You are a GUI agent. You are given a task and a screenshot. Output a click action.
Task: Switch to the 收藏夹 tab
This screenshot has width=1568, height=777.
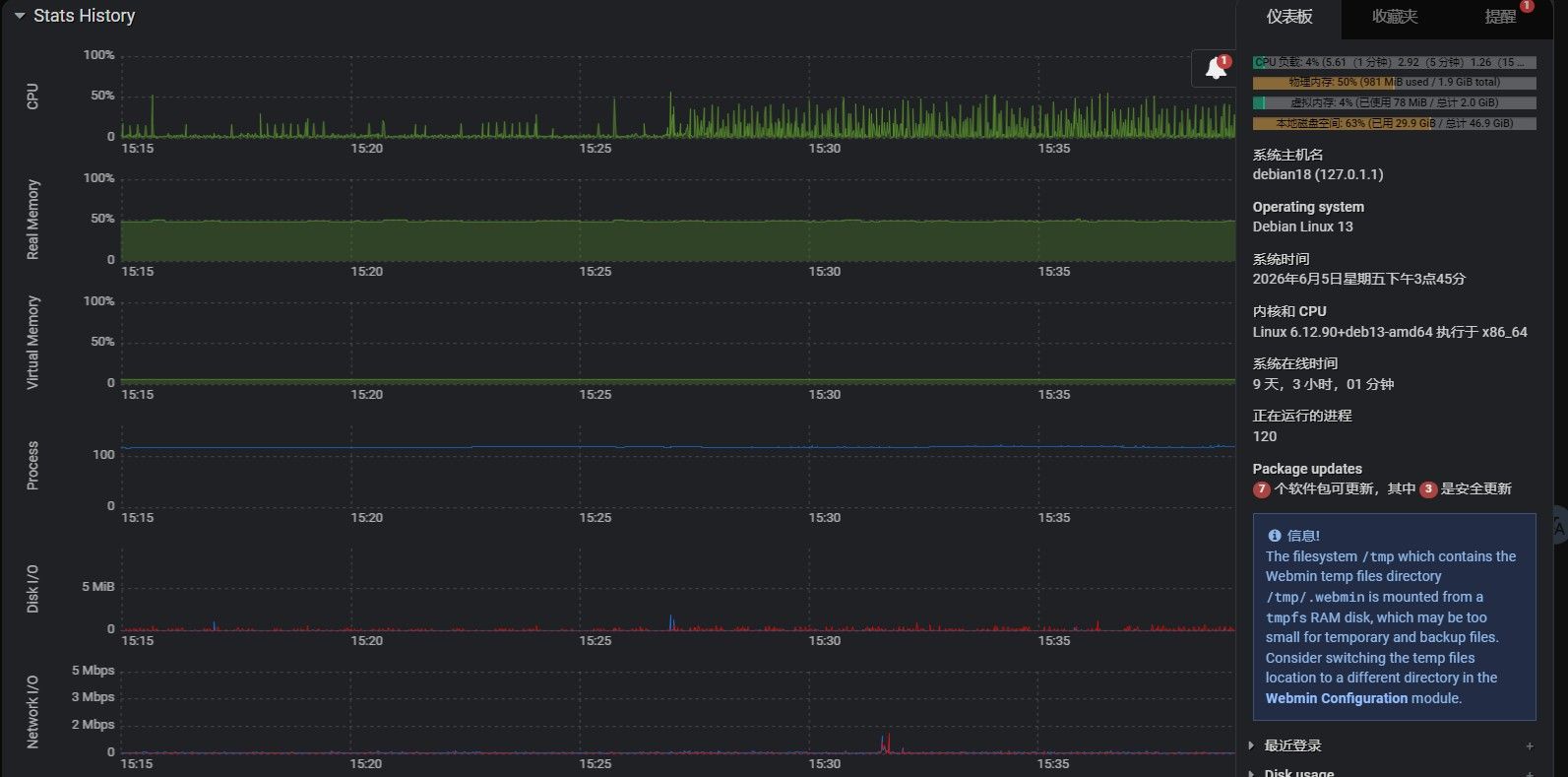tap(1395, 17)
